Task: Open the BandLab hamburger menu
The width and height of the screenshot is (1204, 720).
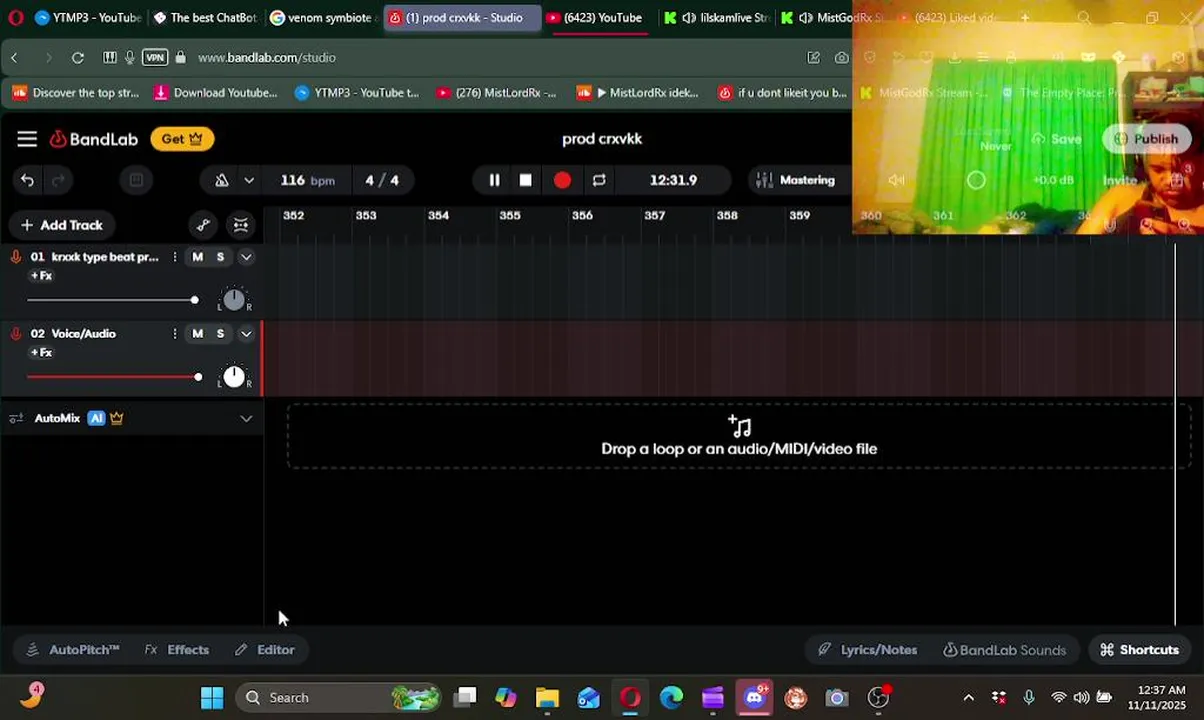Action: (27, 139)
